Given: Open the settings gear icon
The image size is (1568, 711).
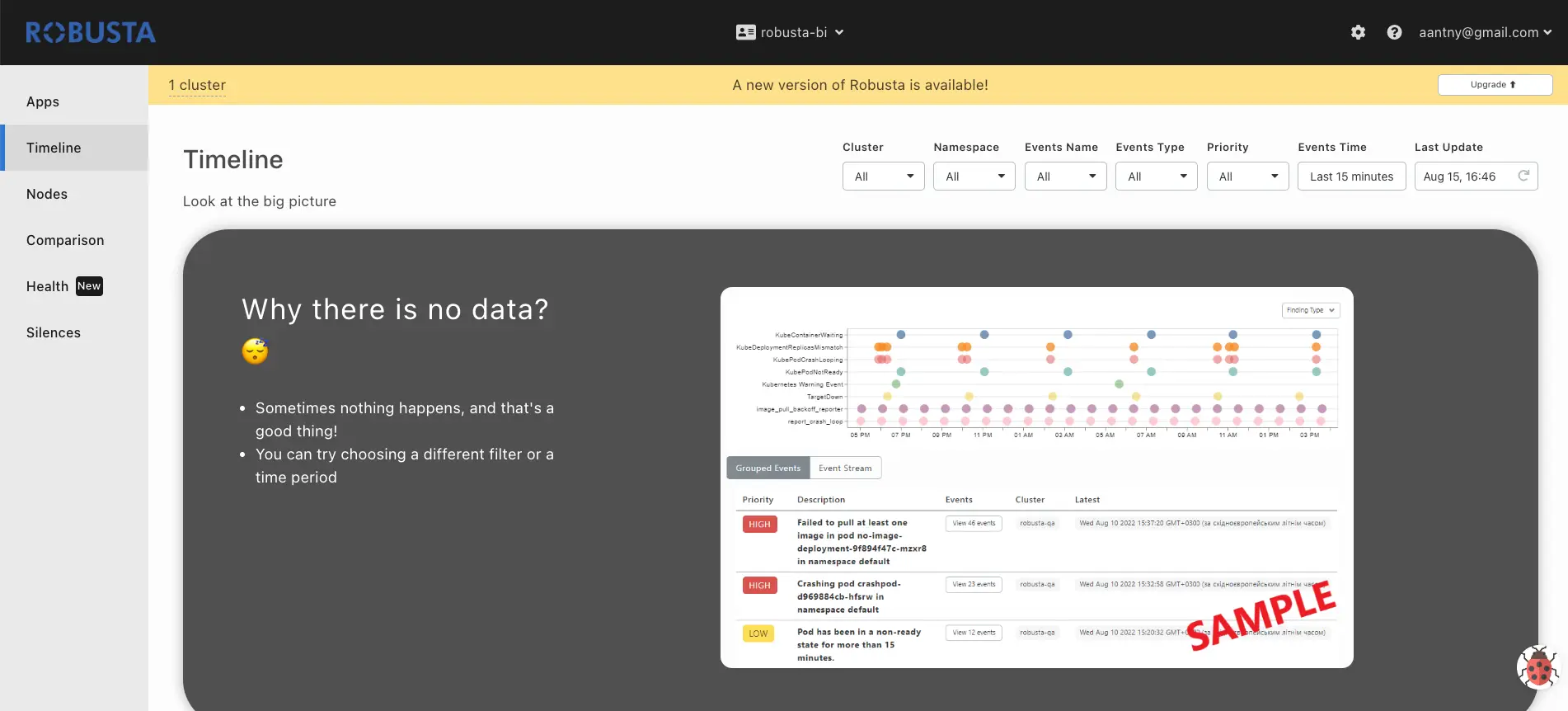Looking at the screenshot, I should click(x=1358, y=32).
